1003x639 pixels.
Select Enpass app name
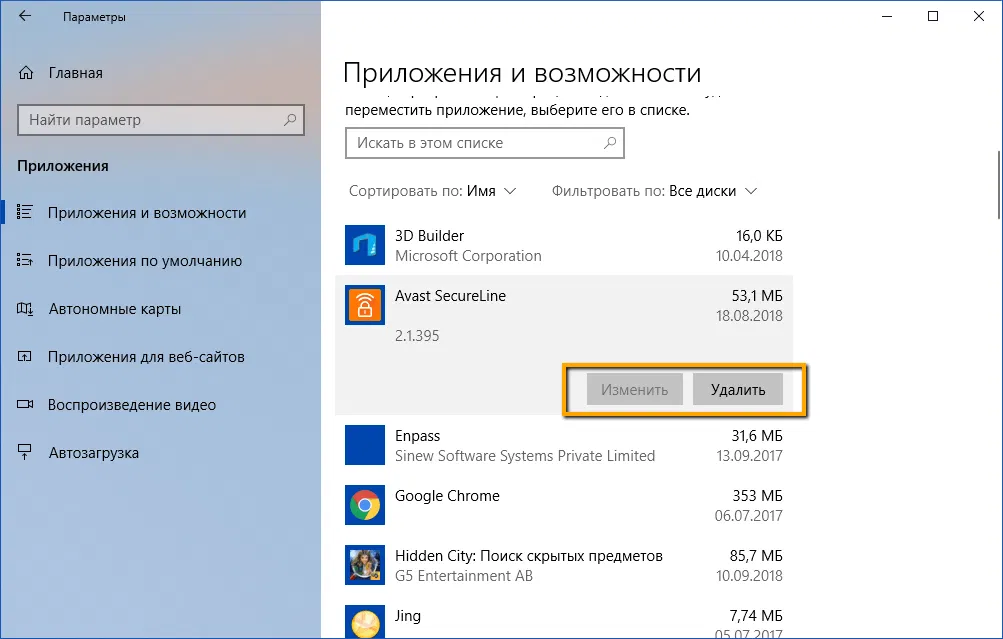tap(417, 436)
